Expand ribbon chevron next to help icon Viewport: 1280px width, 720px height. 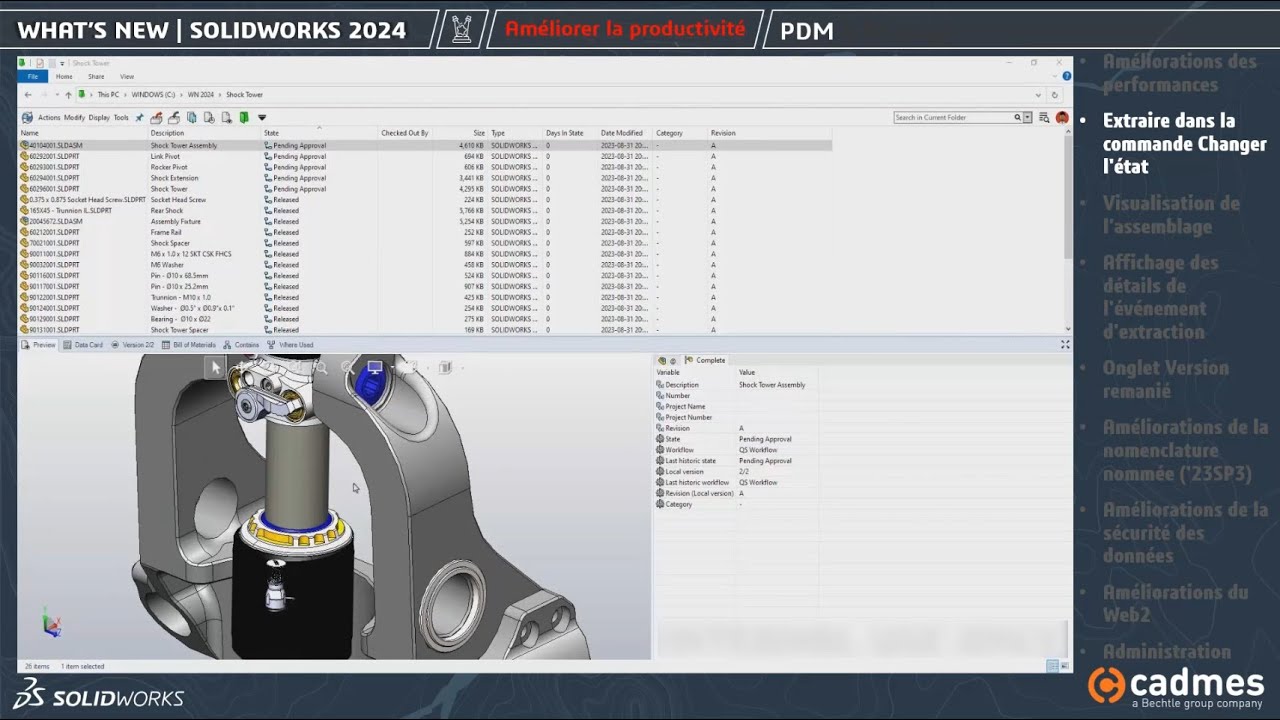[x=1055, y=76]
